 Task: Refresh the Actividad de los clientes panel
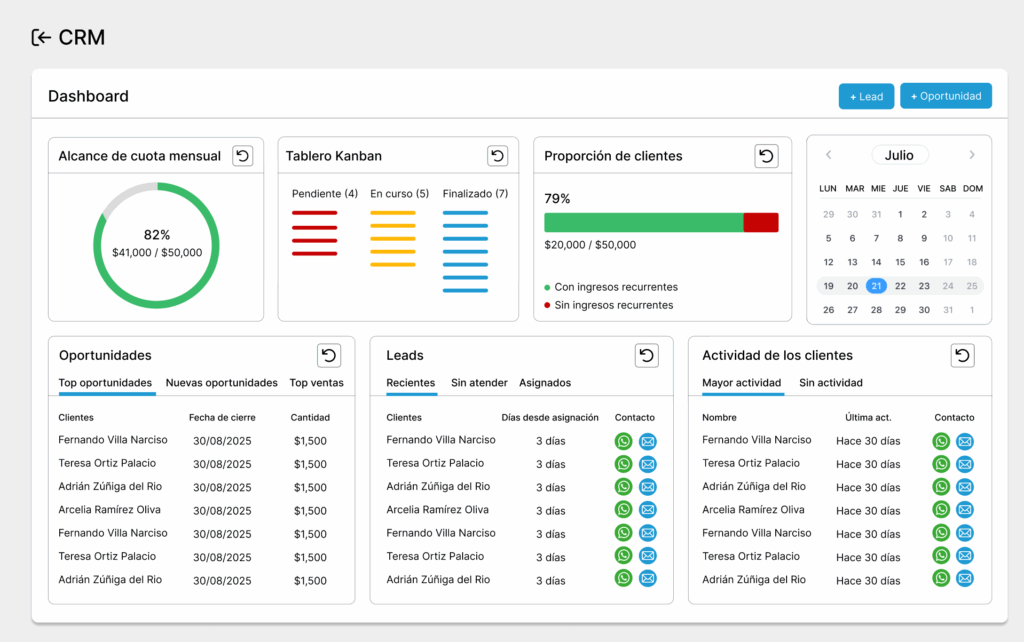click(962, 355)
